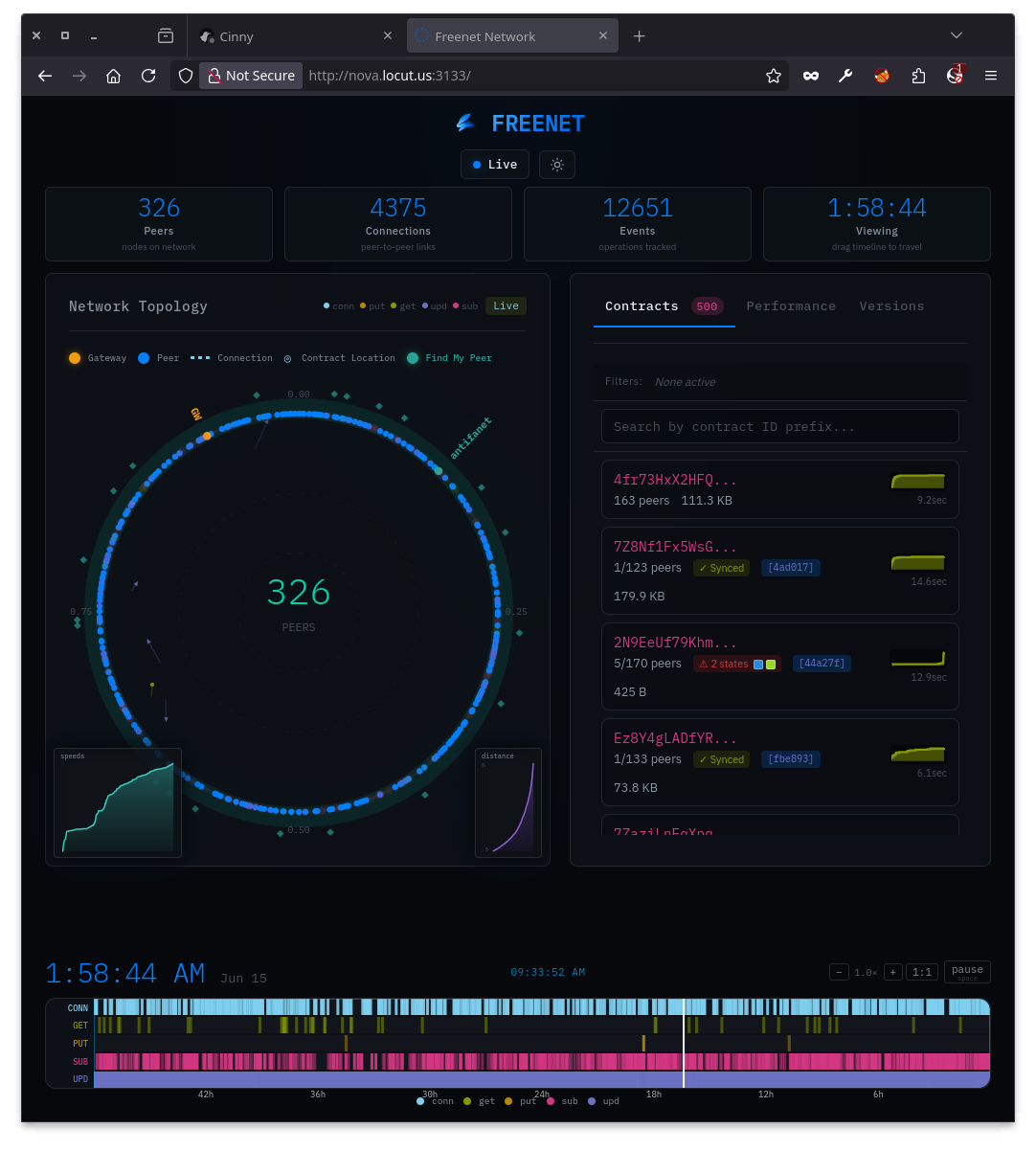Open the speeds mini chart thumbnail
The height and width of the screenshot is (1151, 1036).
click(x=118, y=802)
